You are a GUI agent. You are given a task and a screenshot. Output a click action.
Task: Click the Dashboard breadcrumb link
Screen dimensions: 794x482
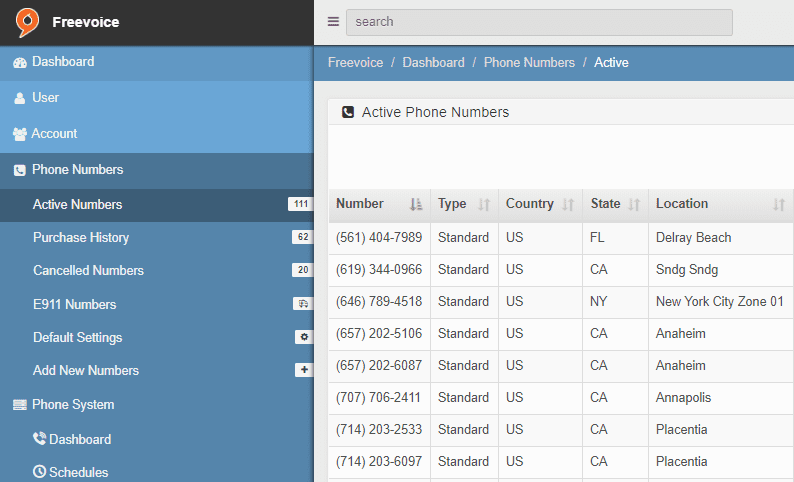pos(433,62)
